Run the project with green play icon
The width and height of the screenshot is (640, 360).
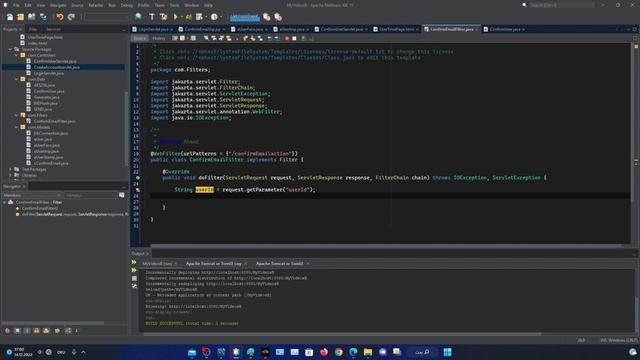(x=176, y=17)
